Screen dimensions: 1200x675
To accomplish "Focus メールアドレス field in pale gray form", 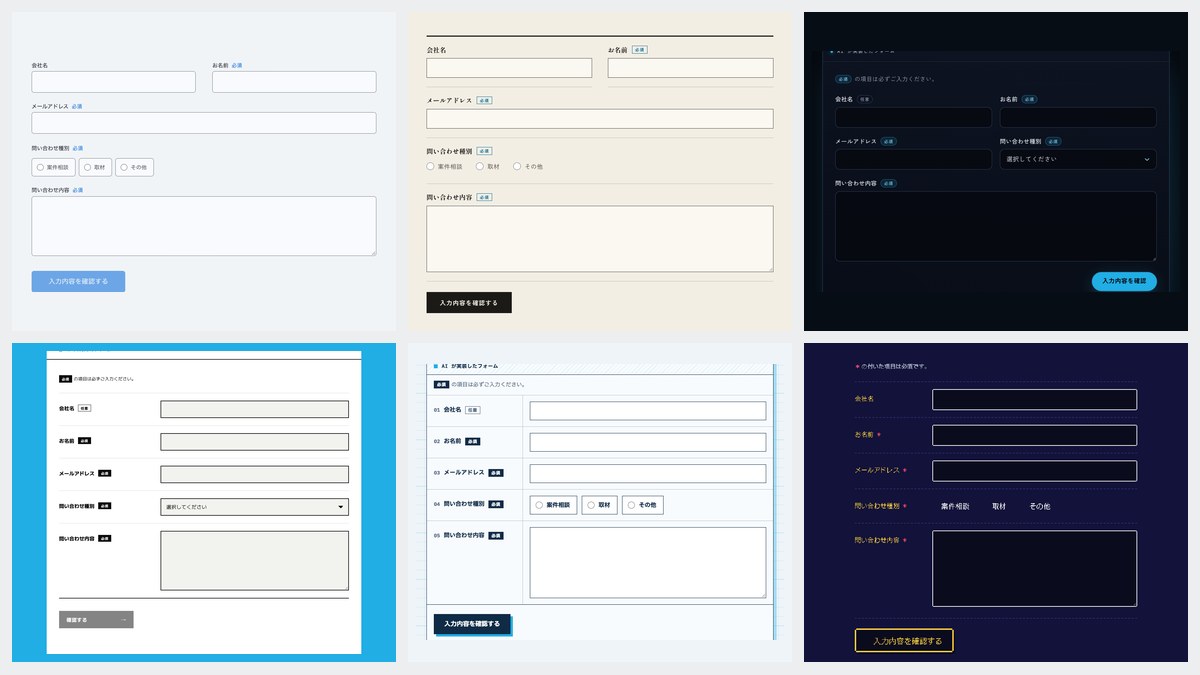I will point(204,123).
